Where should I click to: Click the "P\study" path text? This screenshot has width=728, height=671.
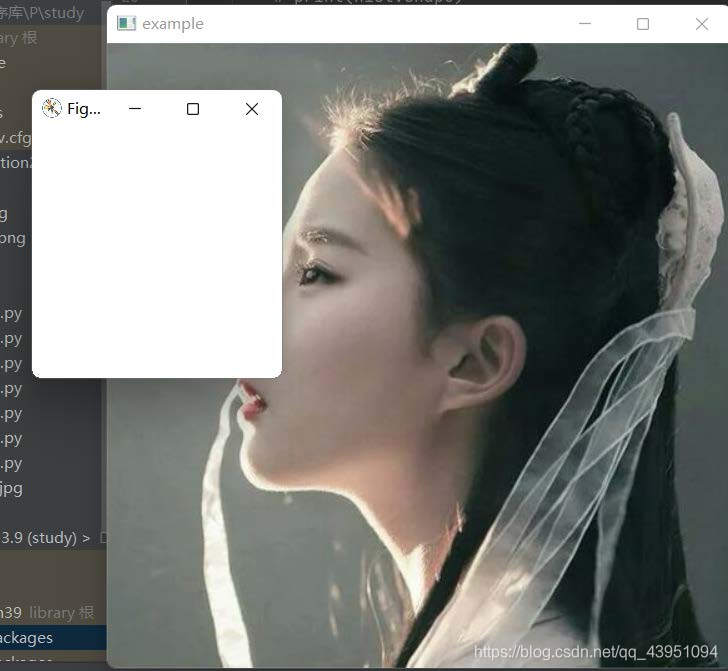click(x=52, y=13)
